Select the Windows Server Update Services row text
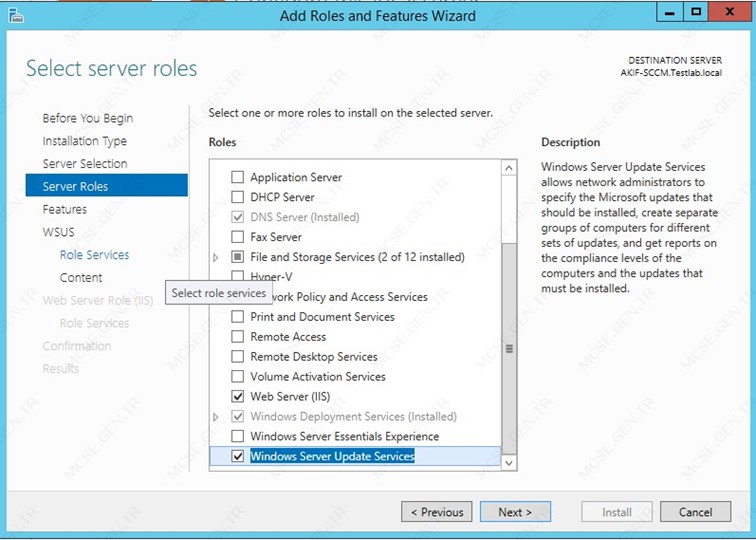Image resolution: width=756 pixels, height=540 pixels. pyautogui.click(x=332, y=456)
